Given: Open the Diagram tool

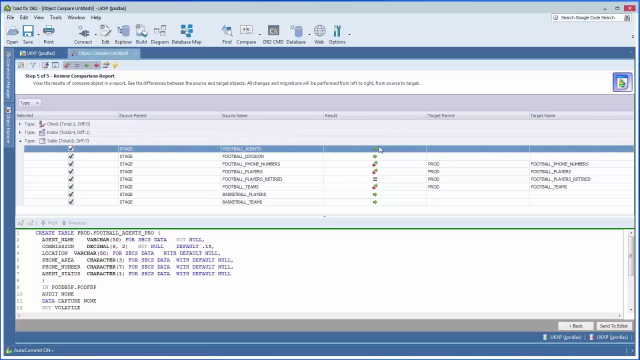Looking at the screenshot, I should 160,34.
